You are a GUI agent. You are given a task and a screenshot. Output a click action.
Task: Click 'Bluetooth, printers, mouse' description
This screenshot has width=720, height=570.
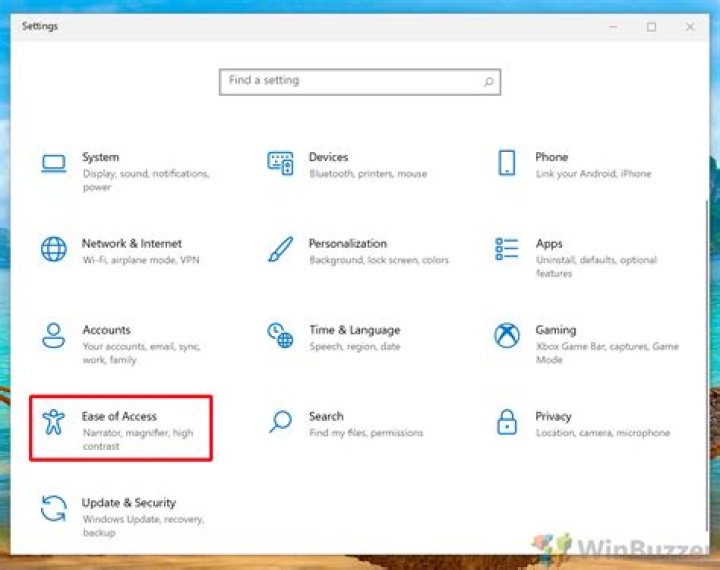point(368,174)
